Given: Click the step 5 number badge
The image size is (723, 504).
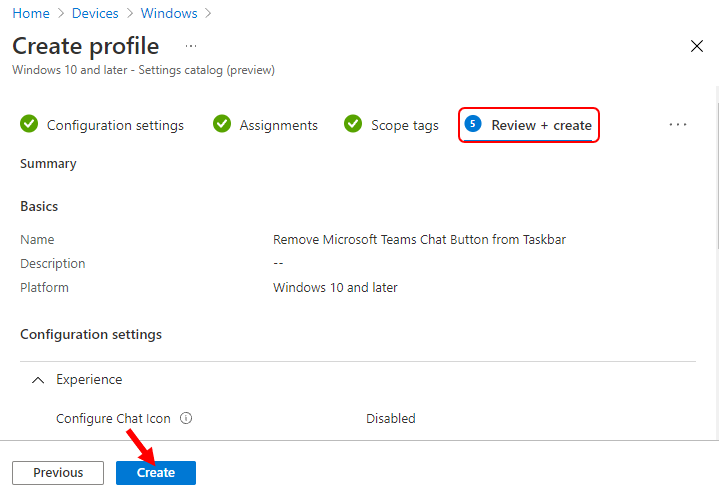Looking at the screenshot, I should point(473,124).
